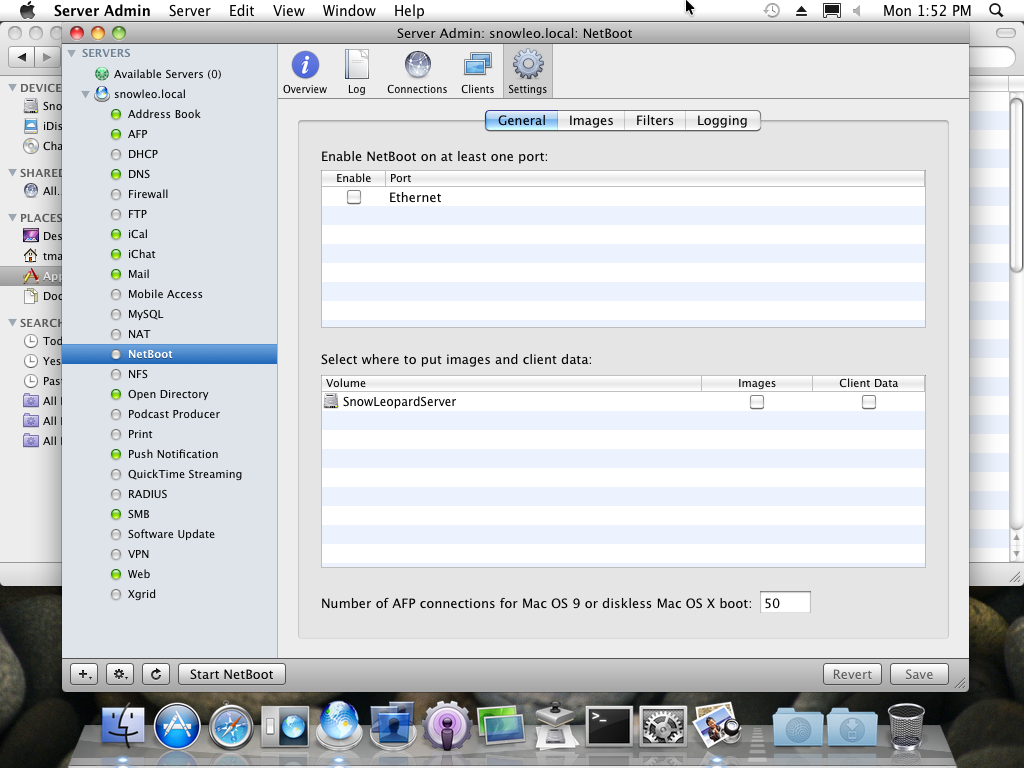This screenshot has height=768, width=1024.
Task: Select the AFP service in sidebar
Action: (x=170, y=134)
